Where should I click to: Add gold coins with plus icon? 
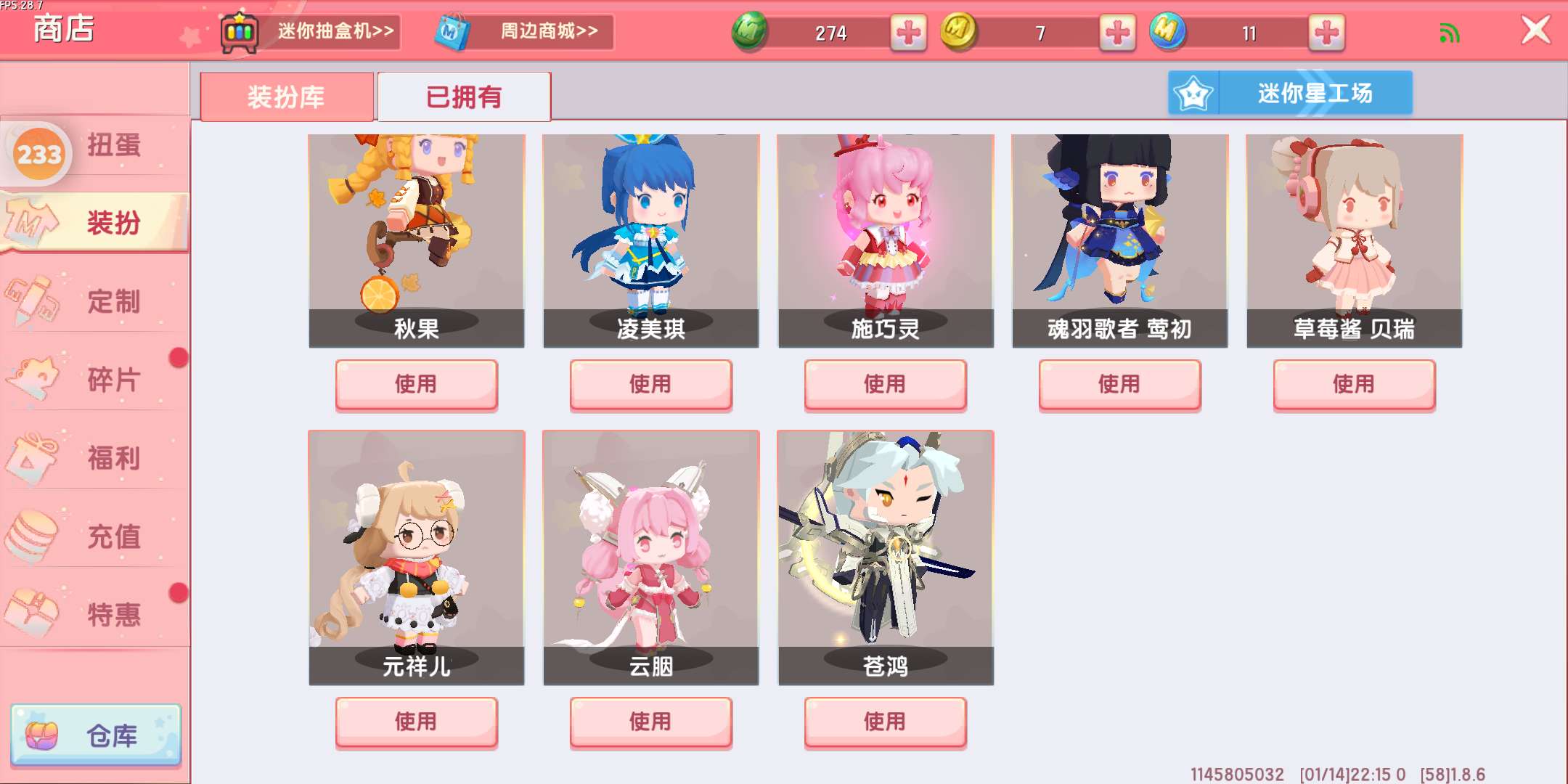point(1117,33)
